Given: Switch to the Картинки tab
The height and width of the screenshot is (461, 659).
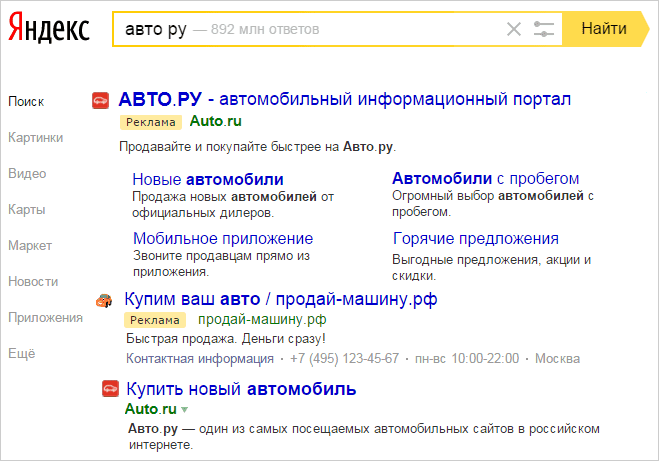Looking at the screenshot, I should click(x=36, y=137).
